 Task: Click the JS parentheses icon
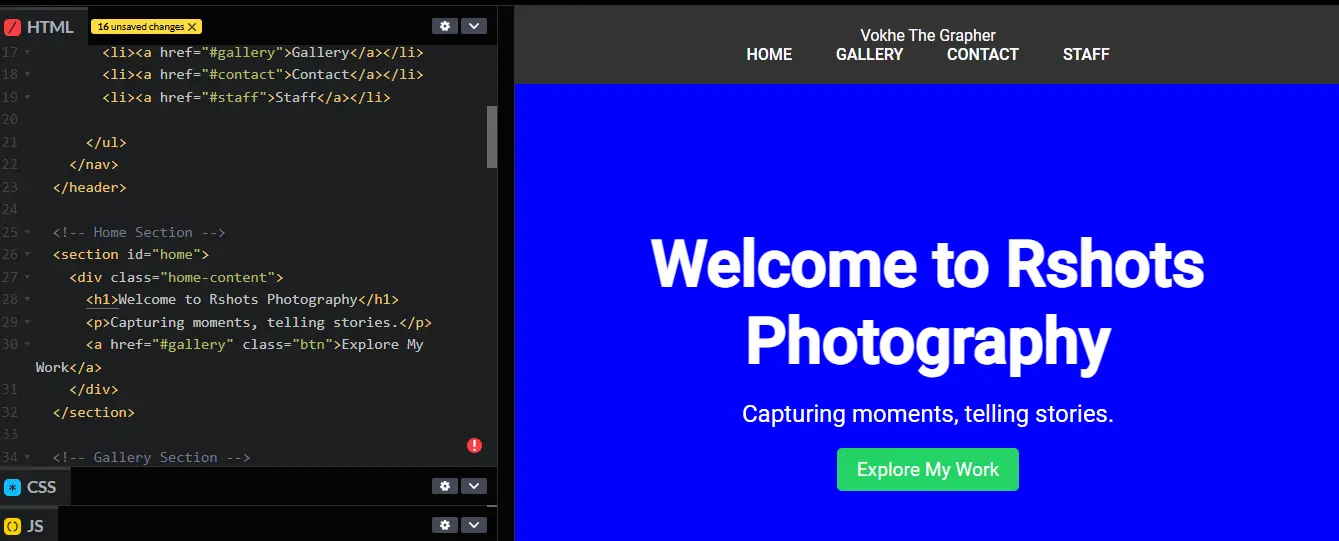tap(13, 526)
